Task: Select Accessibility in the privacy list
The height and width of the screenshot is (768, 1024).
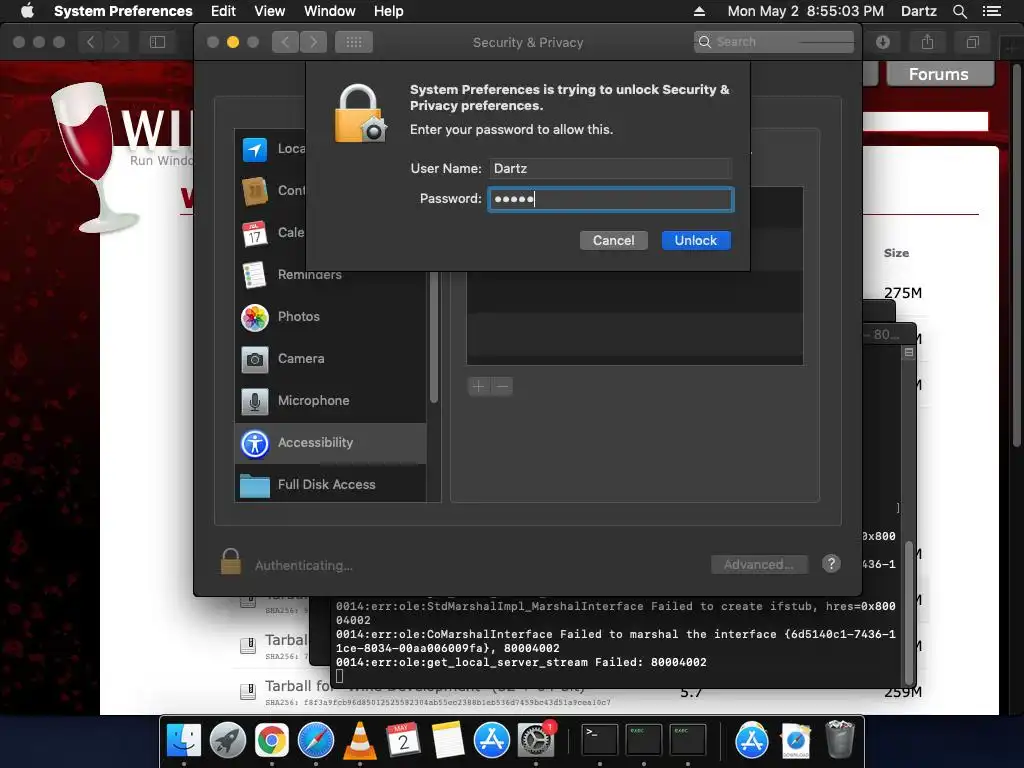Action: point(330,443)
